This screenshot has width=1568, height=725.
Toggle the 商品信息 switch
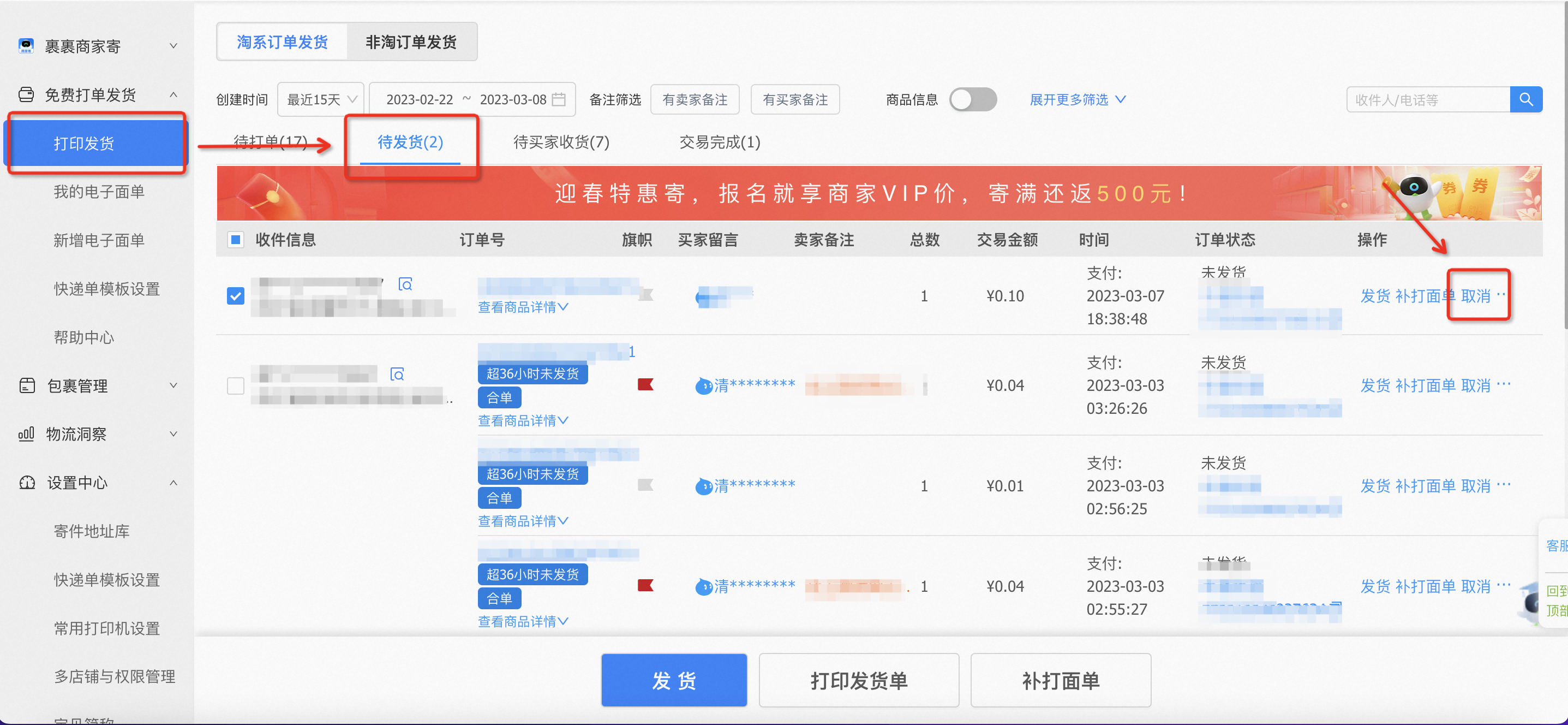point(973,99)
